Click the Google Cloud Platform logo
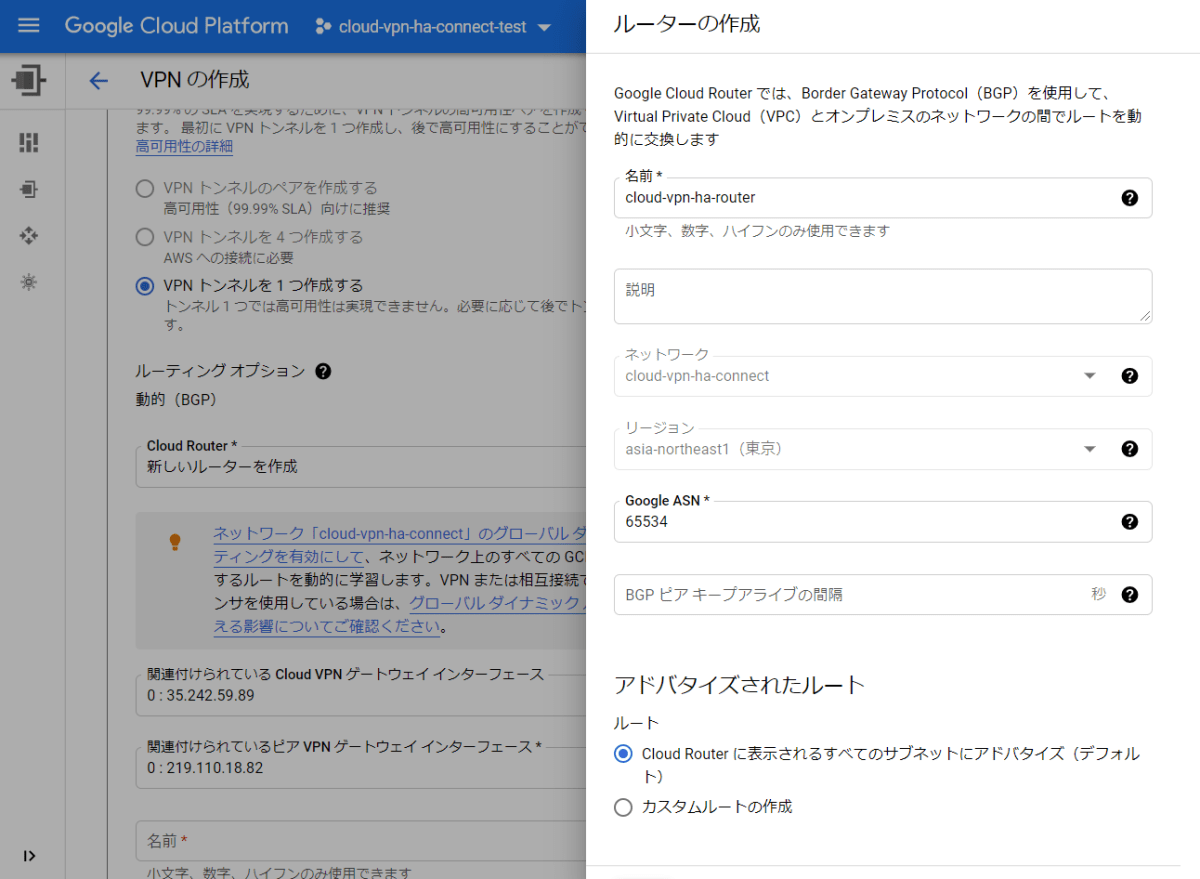The image size is (1200, 879). pos(177,26)
